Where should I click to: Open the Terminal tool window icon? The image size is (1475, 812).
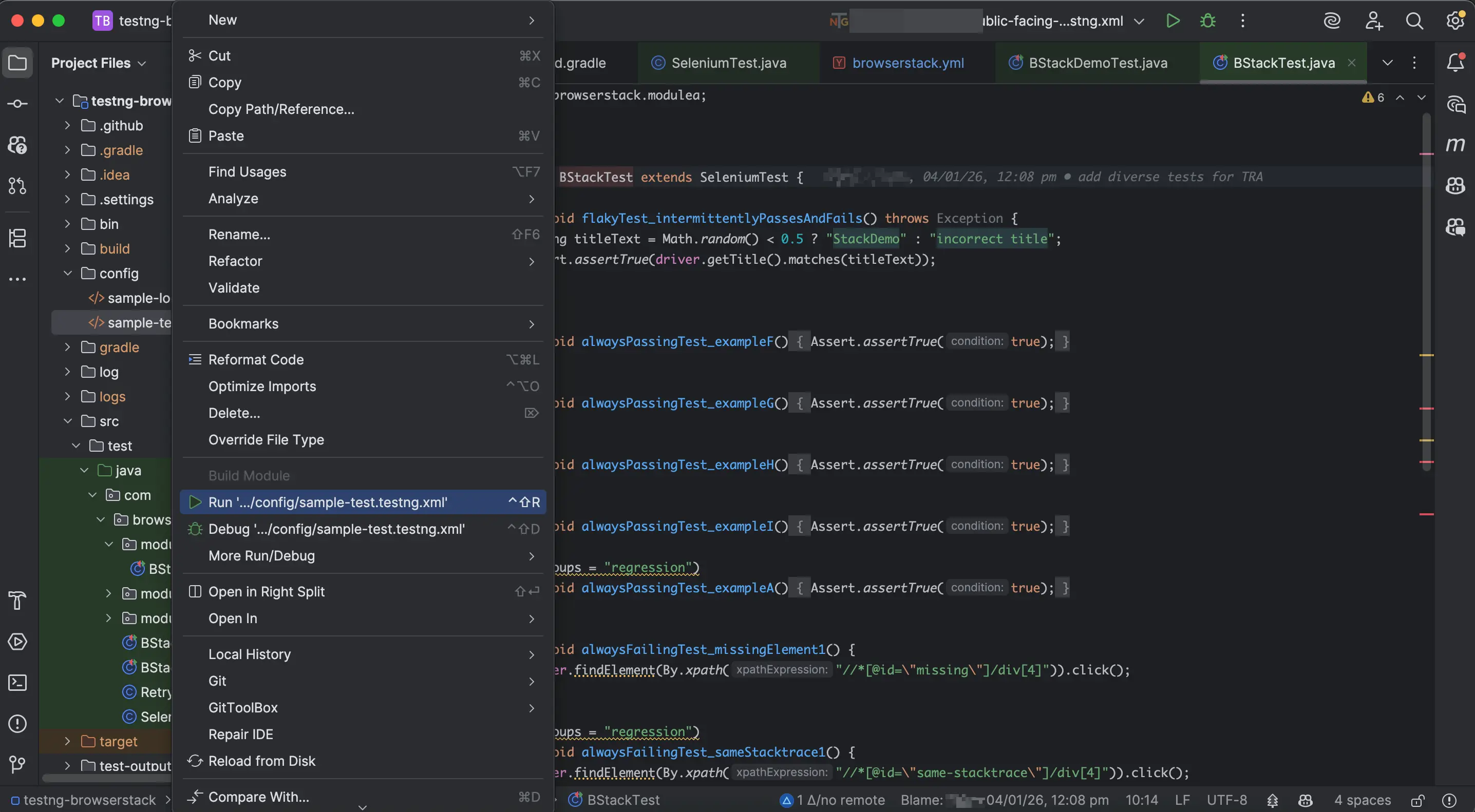(18, 683)
